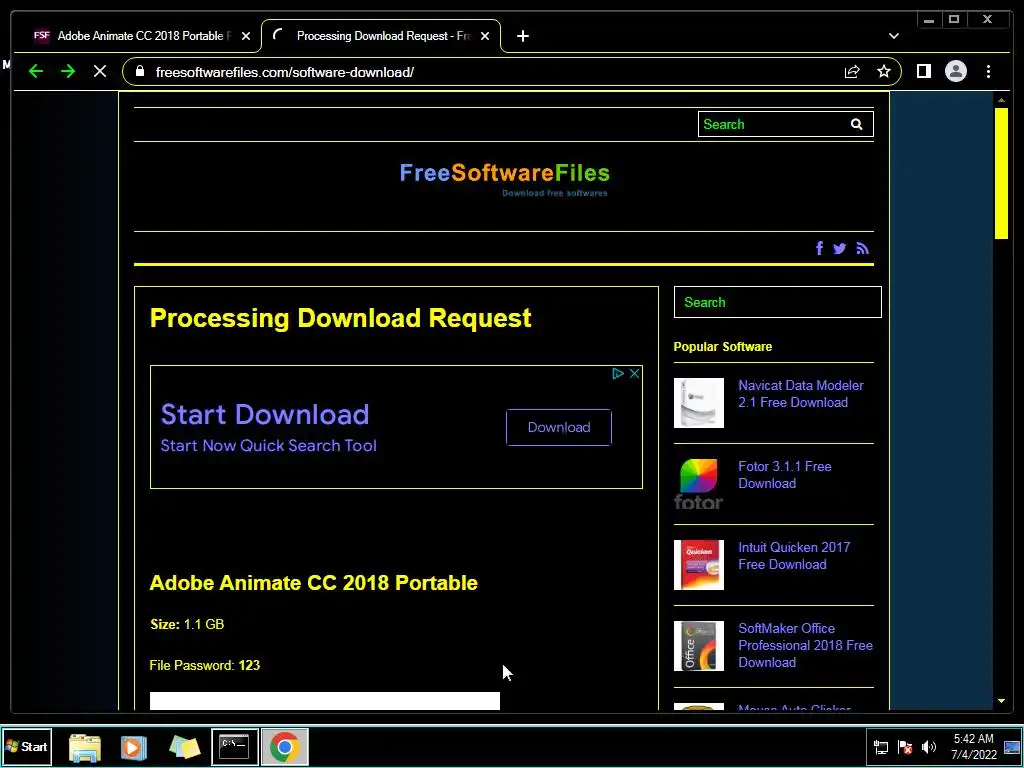Open the Action Center flag icon
Viewport: 1024px width, 768px height.
coord(904,747)
